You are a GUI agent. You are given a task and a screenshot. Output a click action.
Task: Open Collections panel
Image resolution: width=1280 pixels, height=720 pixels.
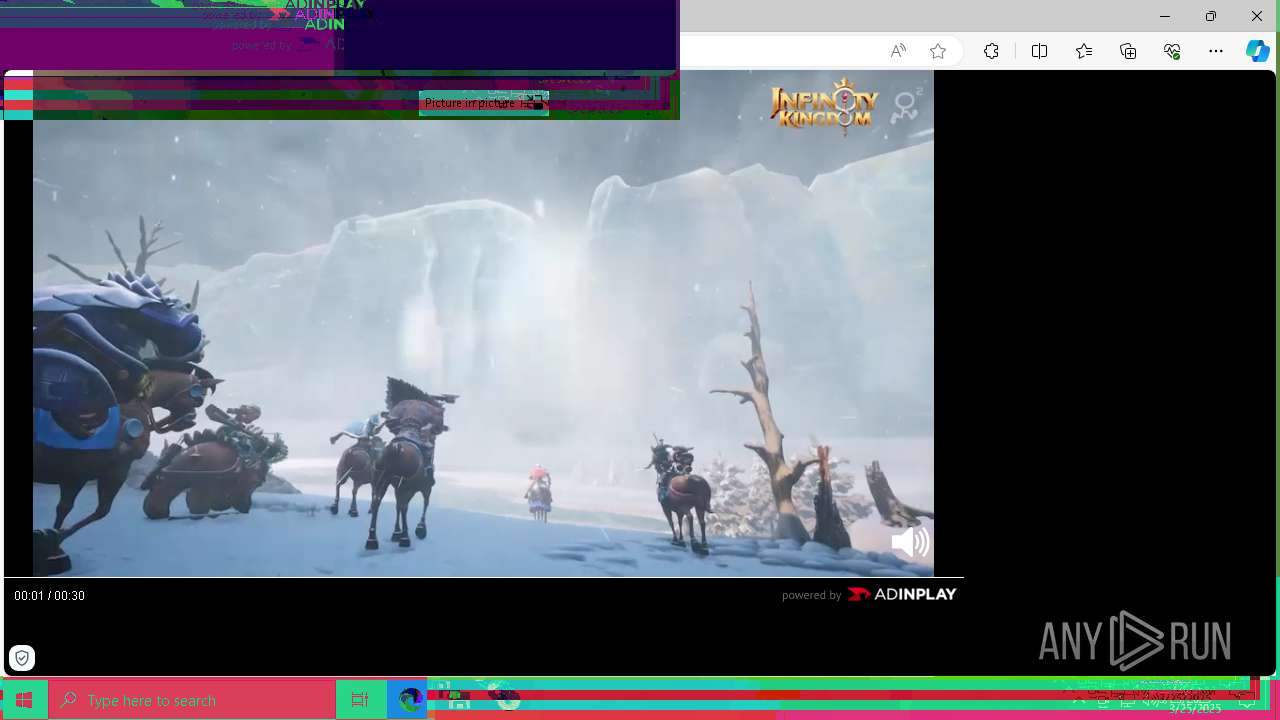click(x=1128, y=51)
